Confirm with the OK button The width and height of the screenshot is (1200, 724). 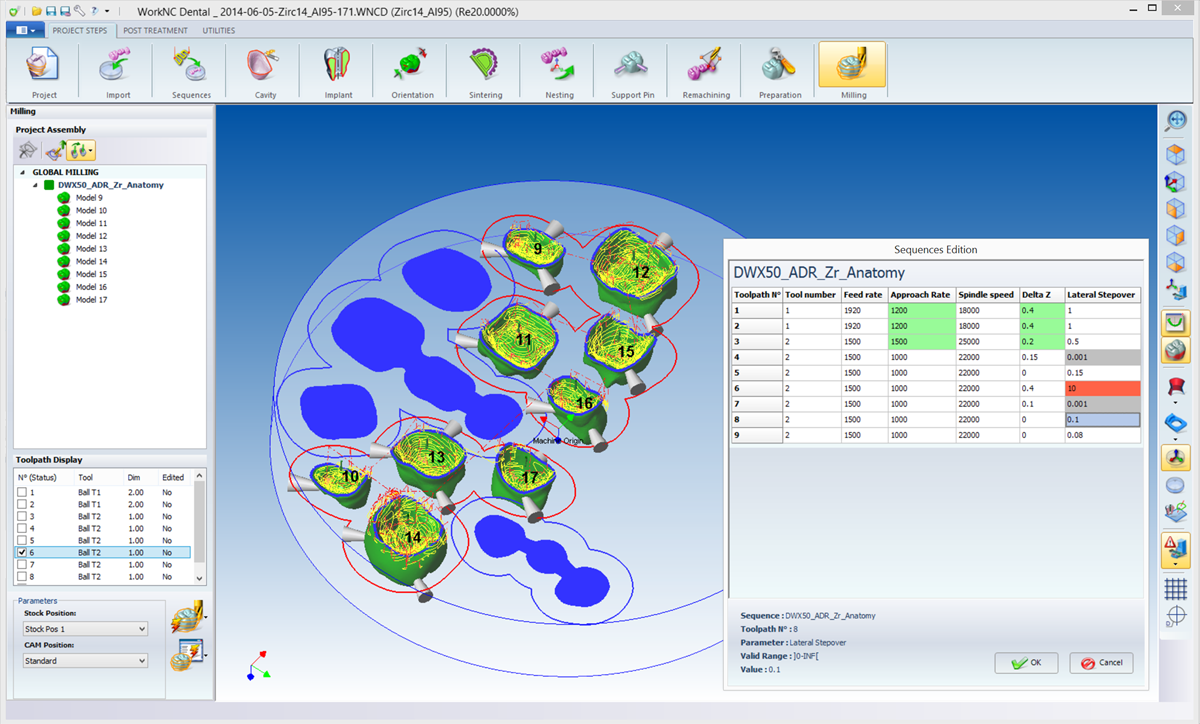[1026, 663]
